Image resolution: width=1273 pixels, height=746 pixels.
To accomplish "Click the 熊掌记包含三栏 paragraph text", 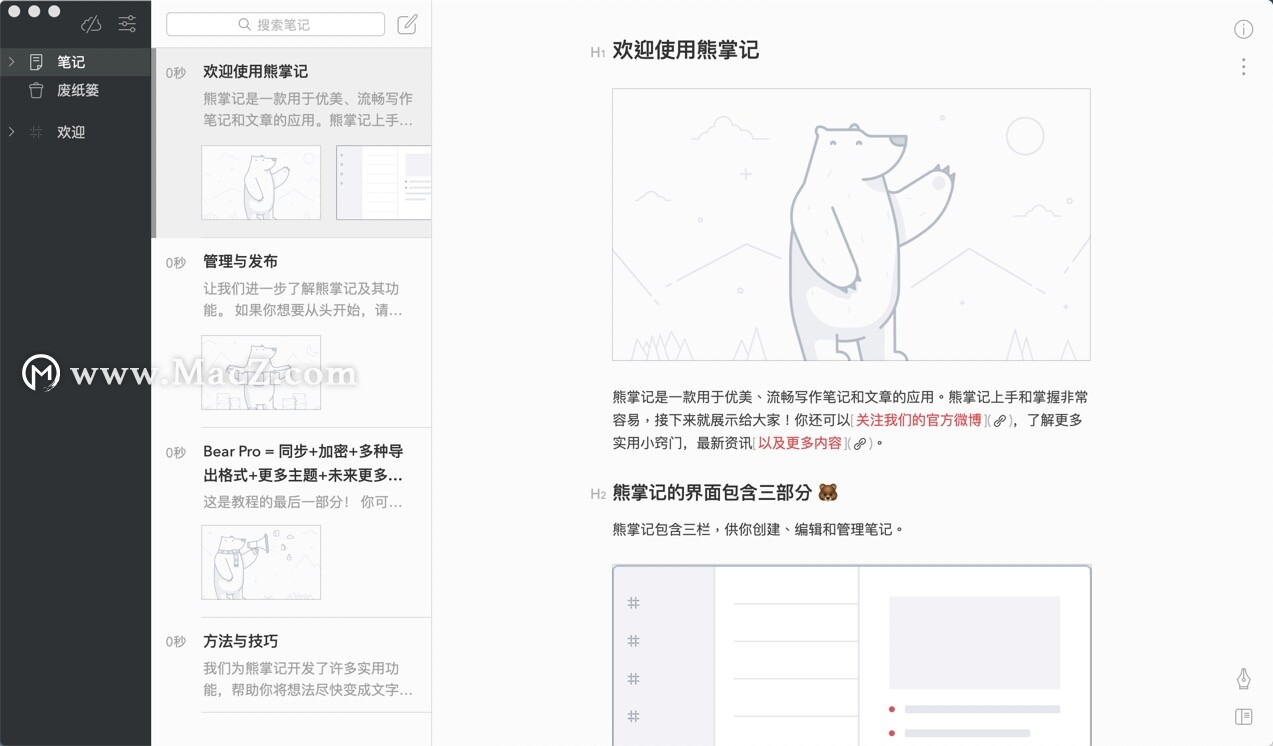I will pyautogui.click(x=758, y=529).
